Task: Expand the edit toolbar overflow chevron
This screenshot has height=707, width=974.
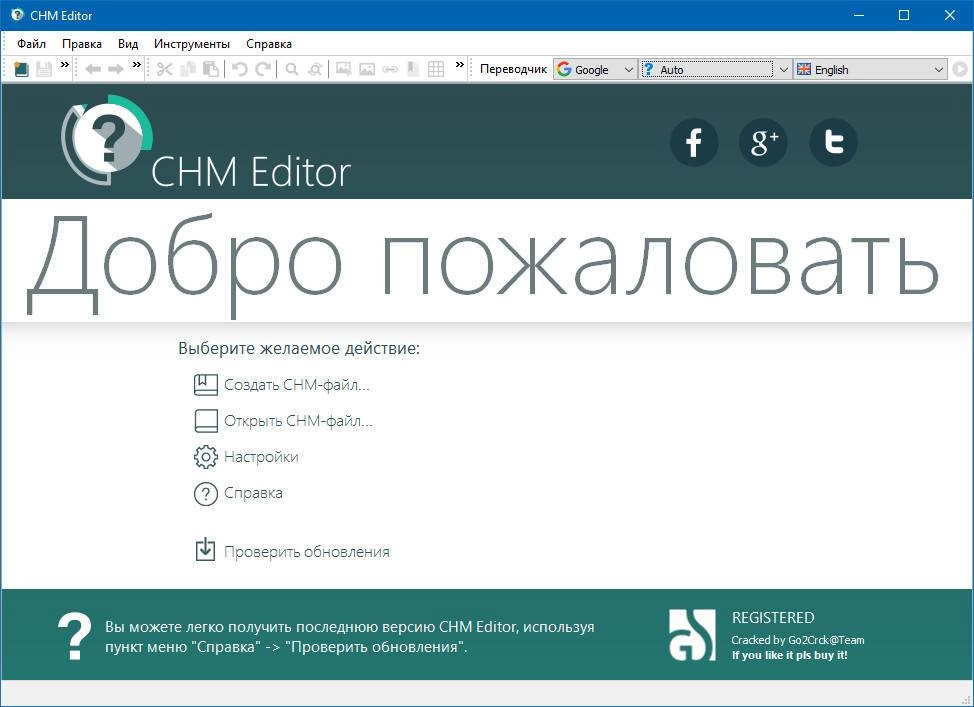Action: pos(460,64)
